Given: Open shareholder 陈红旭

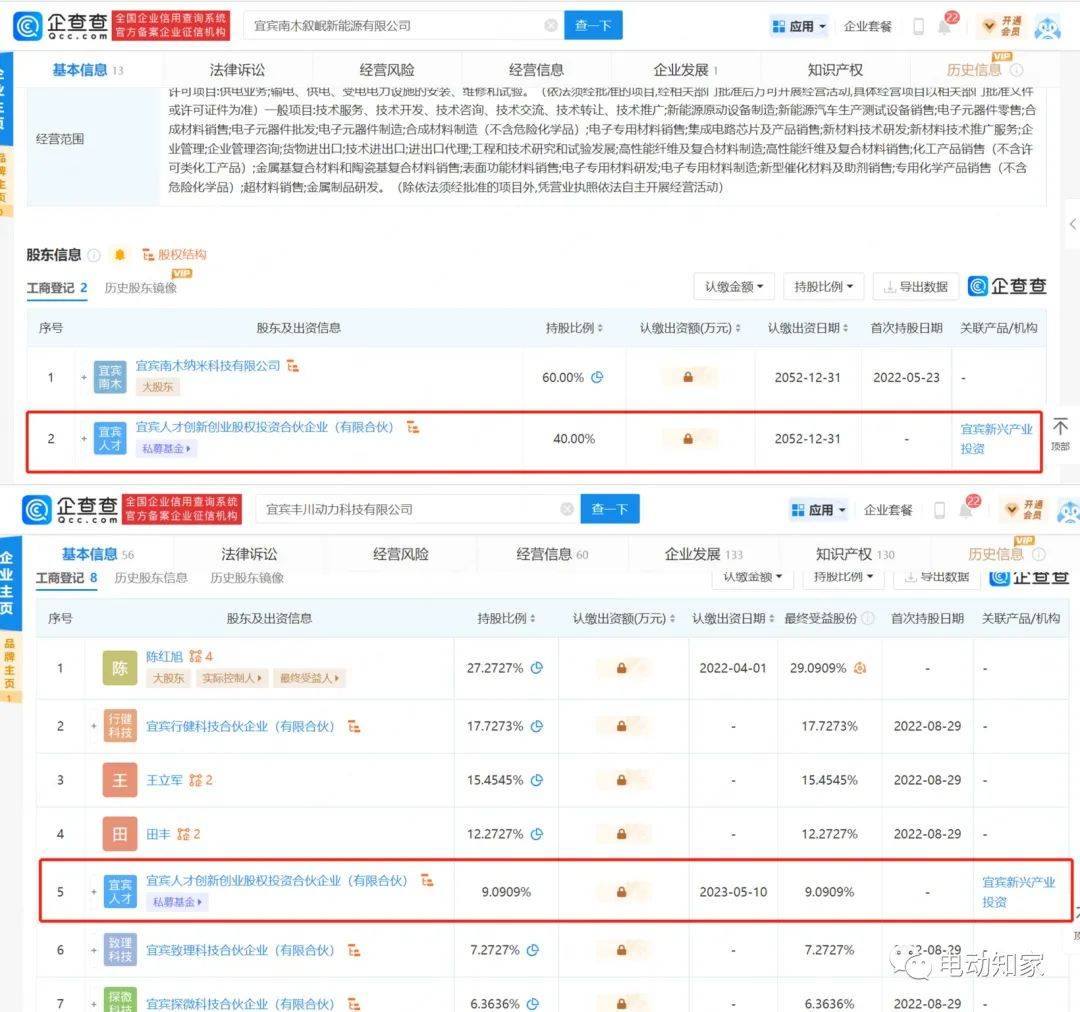Looking at the screenshot, I should (x=164, y=657).
